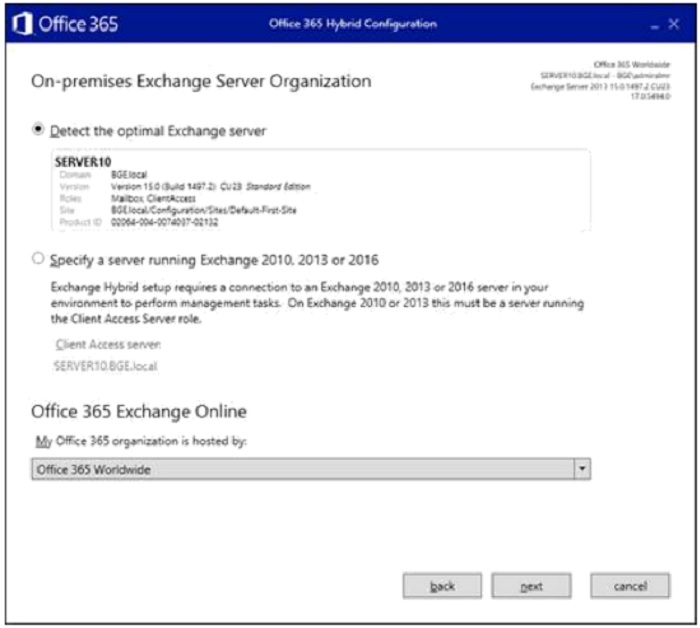Click the Office 365 Hybrid Configuration title
The image size is (700, 628).
point(353,24)
